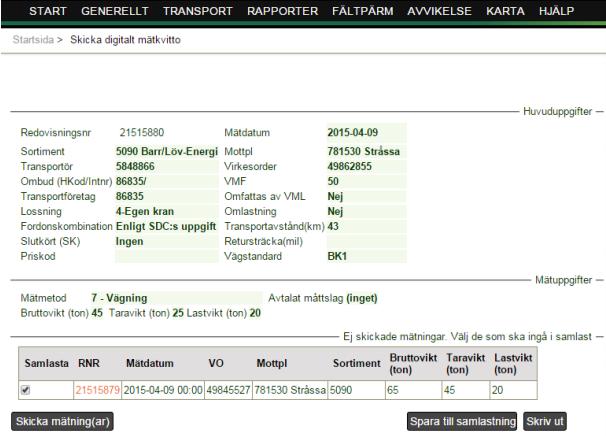This screenshot has height=436, width=606.
Task: Click the Omlastning value Nej
Action: (366, 211)
